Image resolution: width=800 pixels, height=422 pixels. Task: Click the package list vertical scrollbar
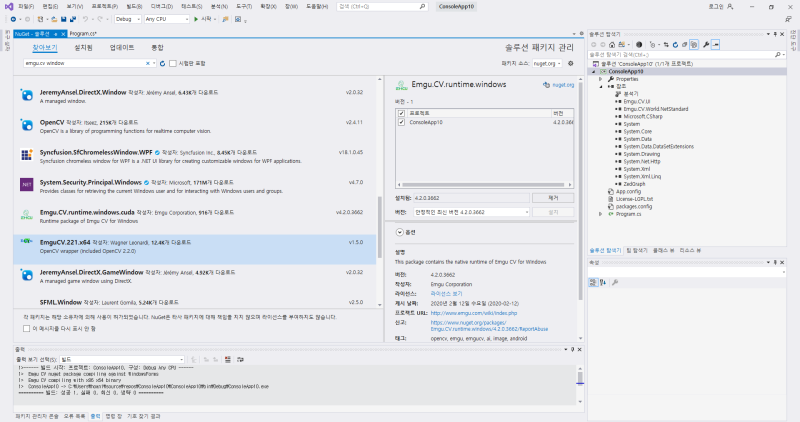click(x=380, y=228)
